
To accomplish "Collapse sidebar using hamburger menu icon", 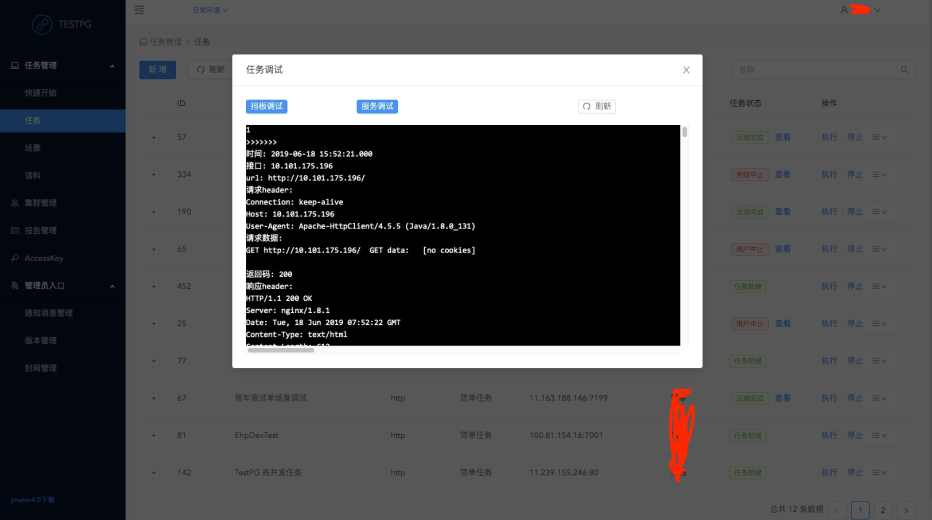I will click(x=139, y=10).
